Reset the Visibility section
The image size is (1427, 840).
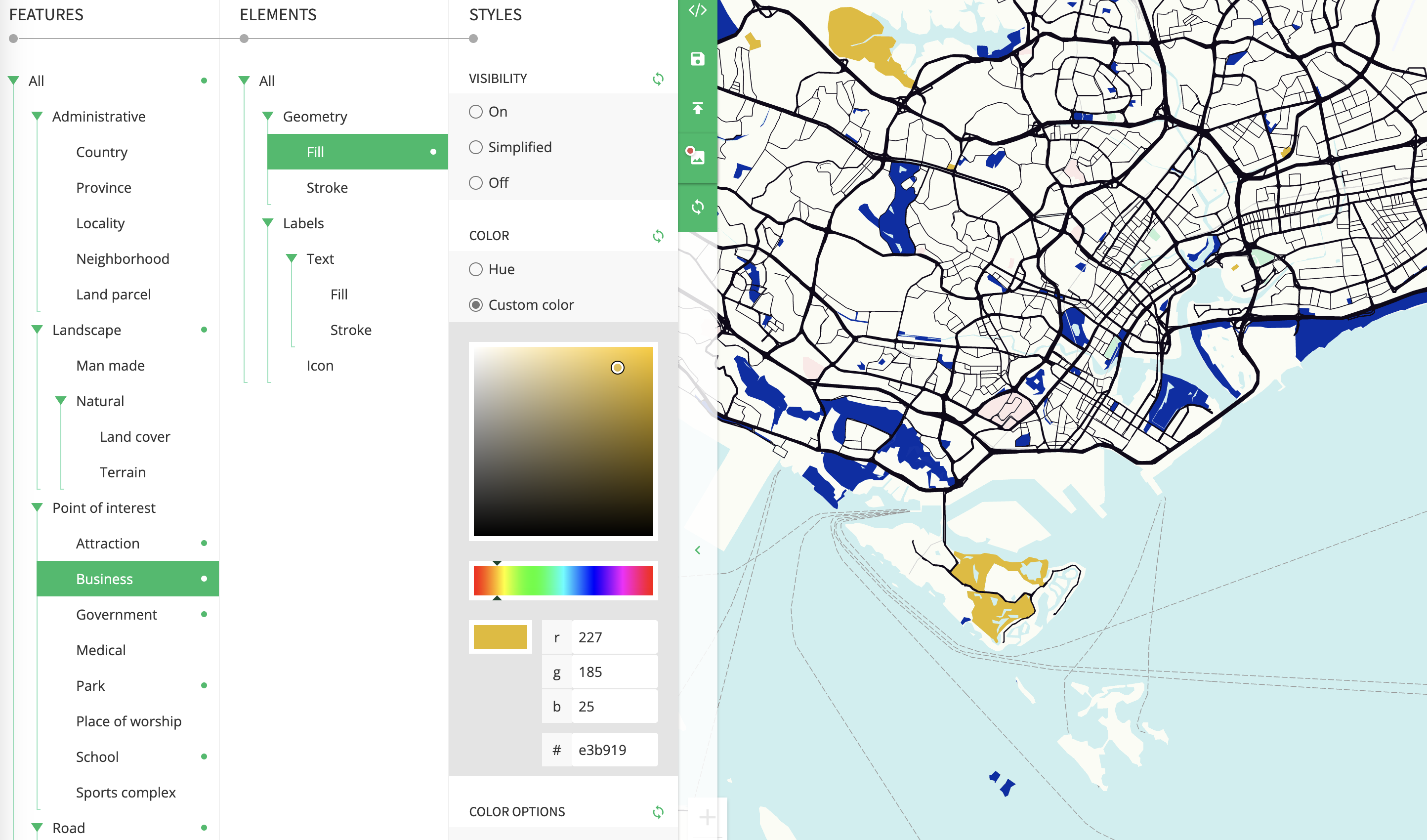tap(658, 79)
